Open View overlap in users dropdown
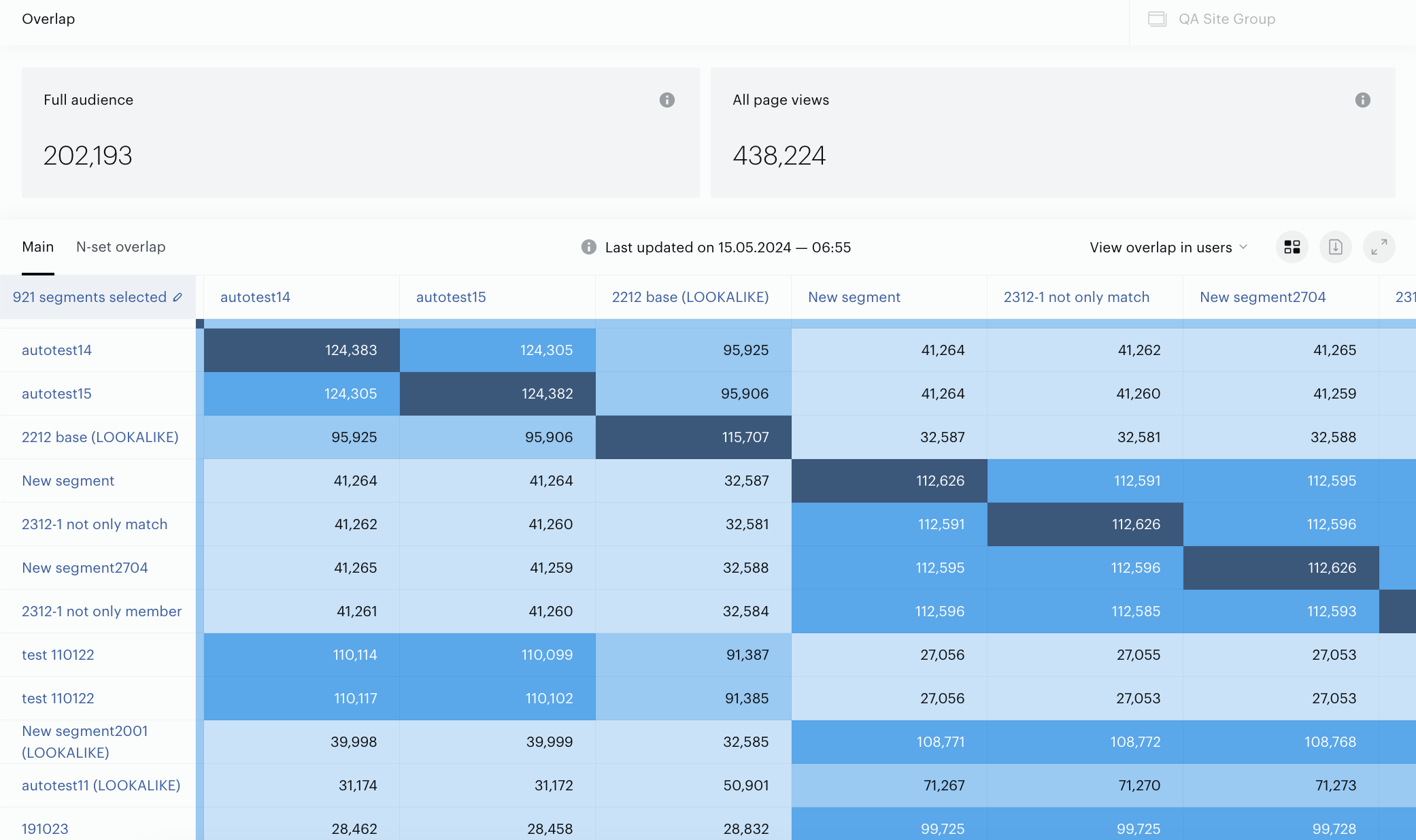 coord(1168,247)
